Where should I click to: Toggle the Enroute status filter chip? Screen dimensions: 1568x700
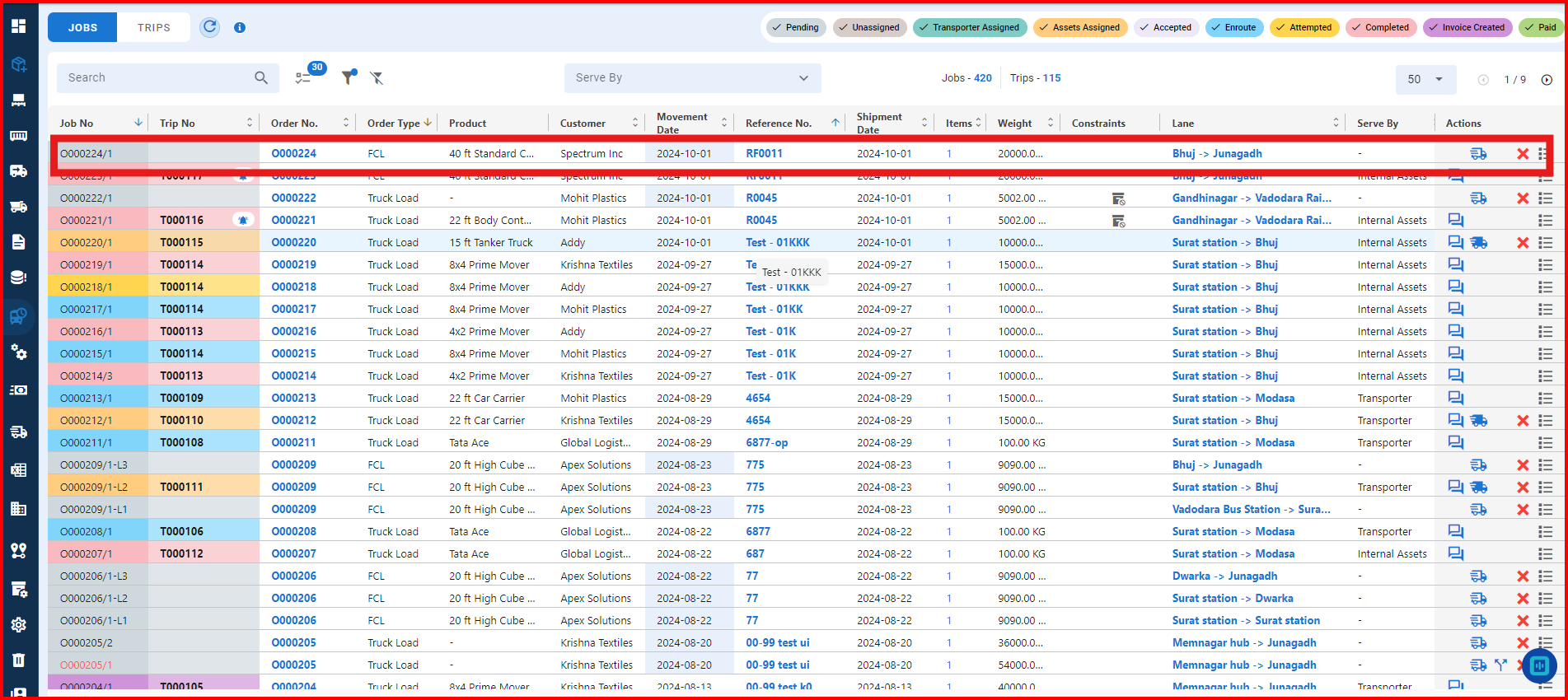click(1233, 27)
